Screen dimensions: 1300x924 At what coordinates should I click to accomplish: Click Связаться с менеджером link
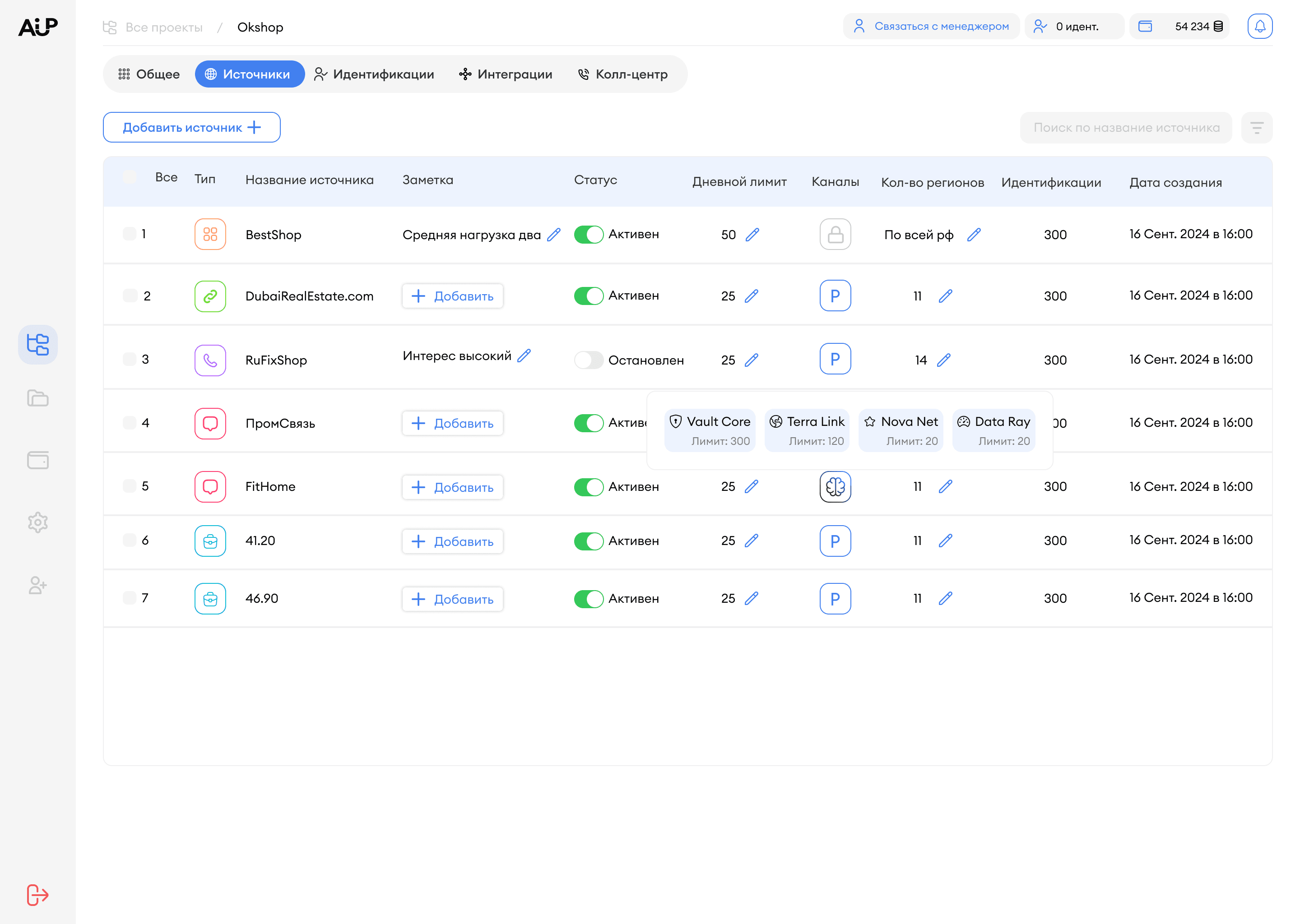931,26
